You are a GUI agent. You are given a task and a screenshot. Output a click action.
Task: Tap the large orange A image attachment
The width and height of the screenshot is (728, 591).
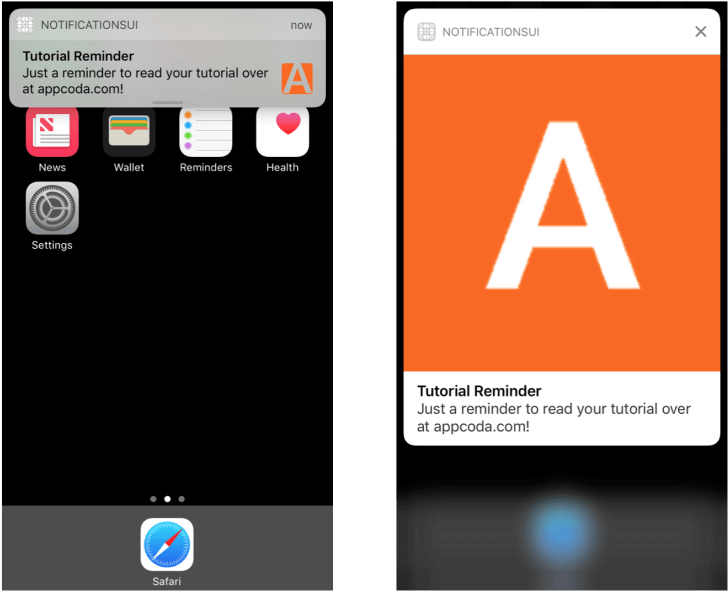(562, 213)
